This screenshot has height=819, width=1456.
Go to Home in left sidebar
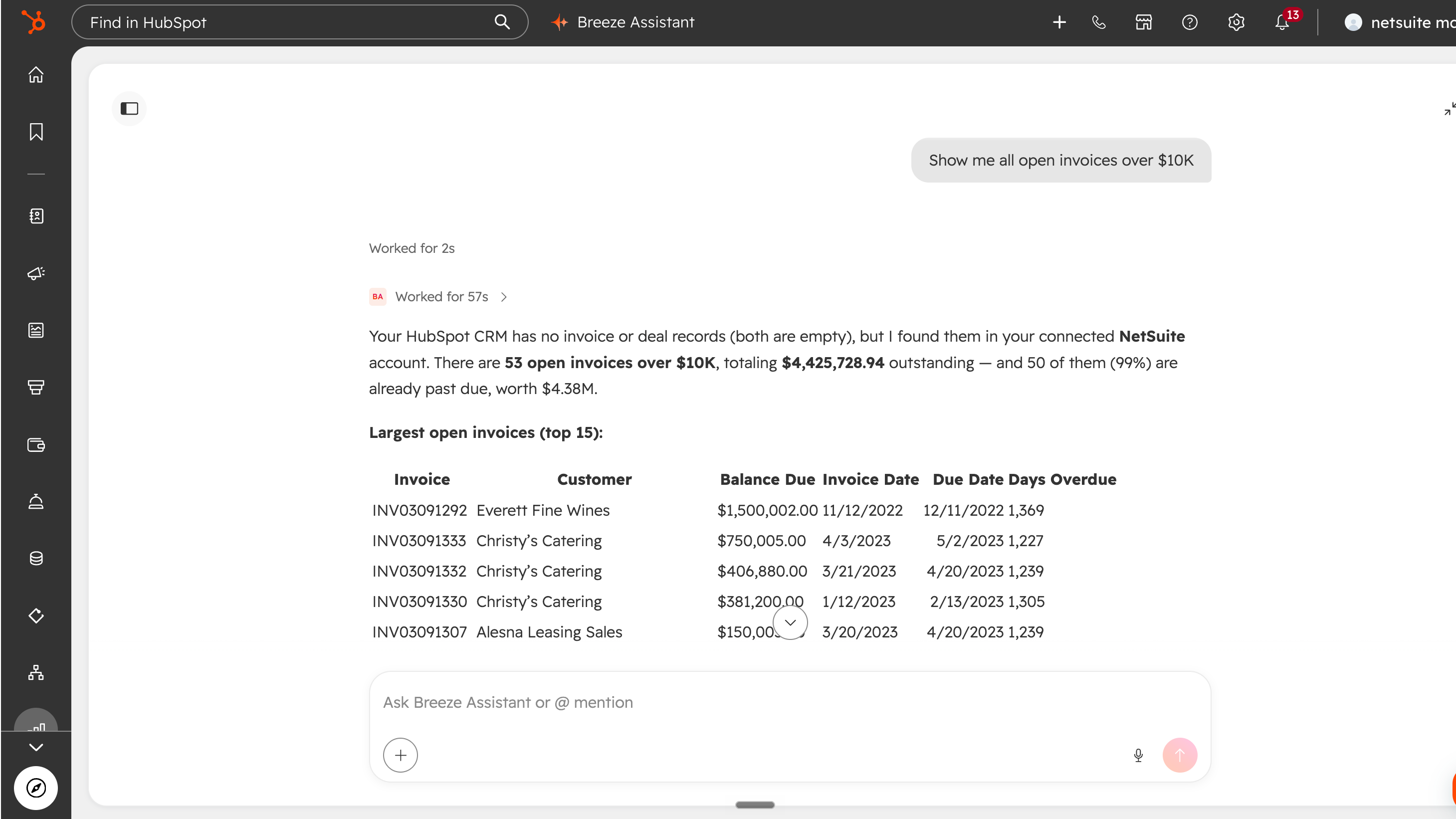[36, 75]
